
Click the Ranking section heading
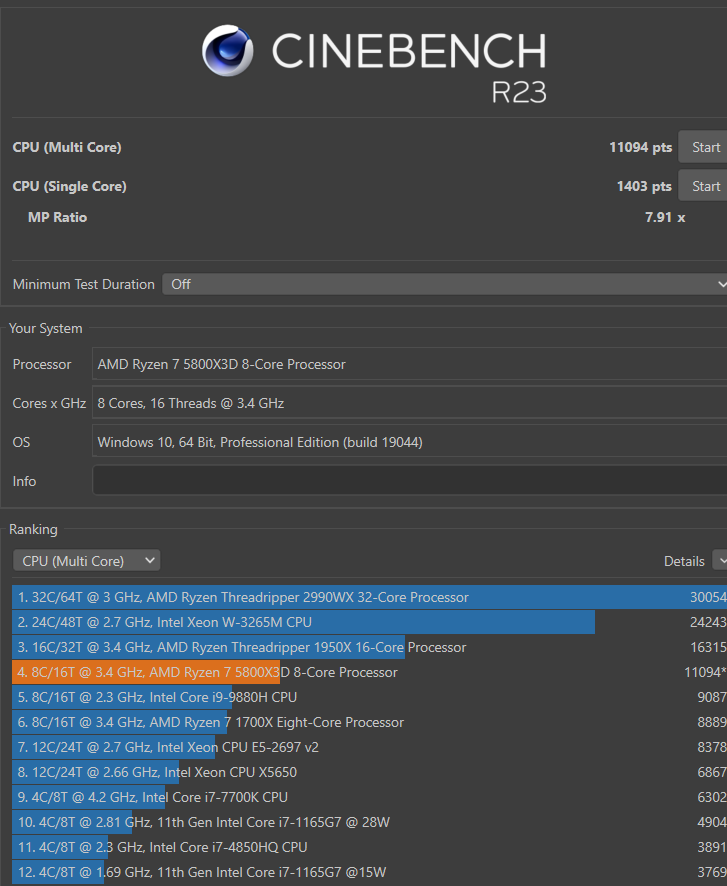[33, 529]
